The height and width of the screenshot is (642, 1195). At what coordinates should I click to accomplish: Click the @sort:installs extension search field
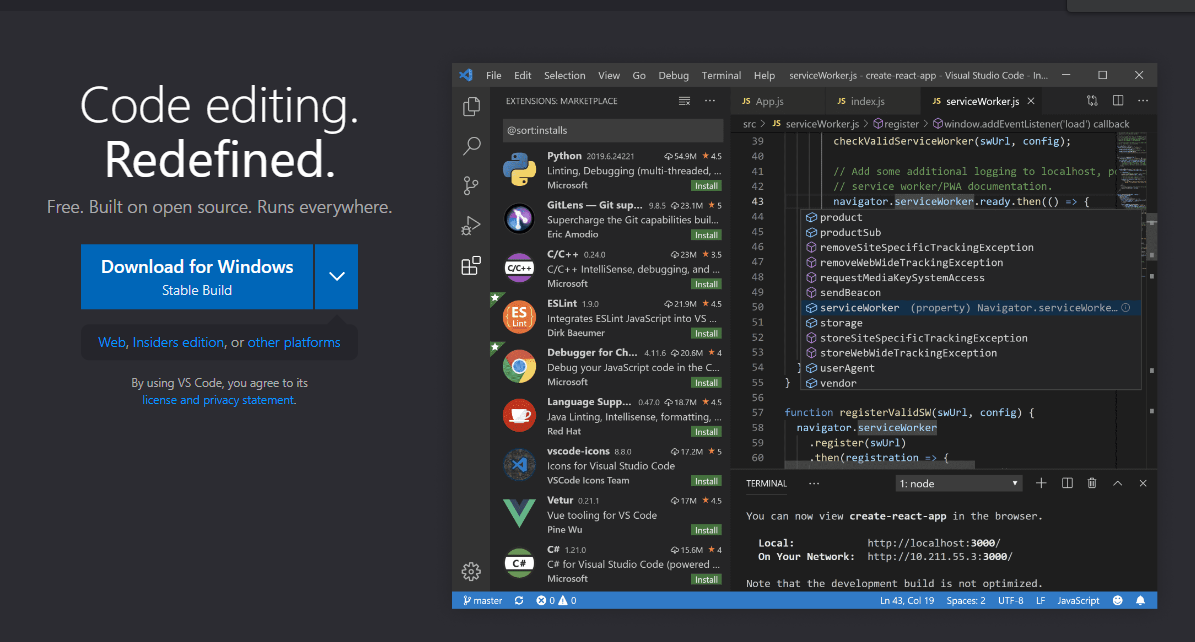613,130
